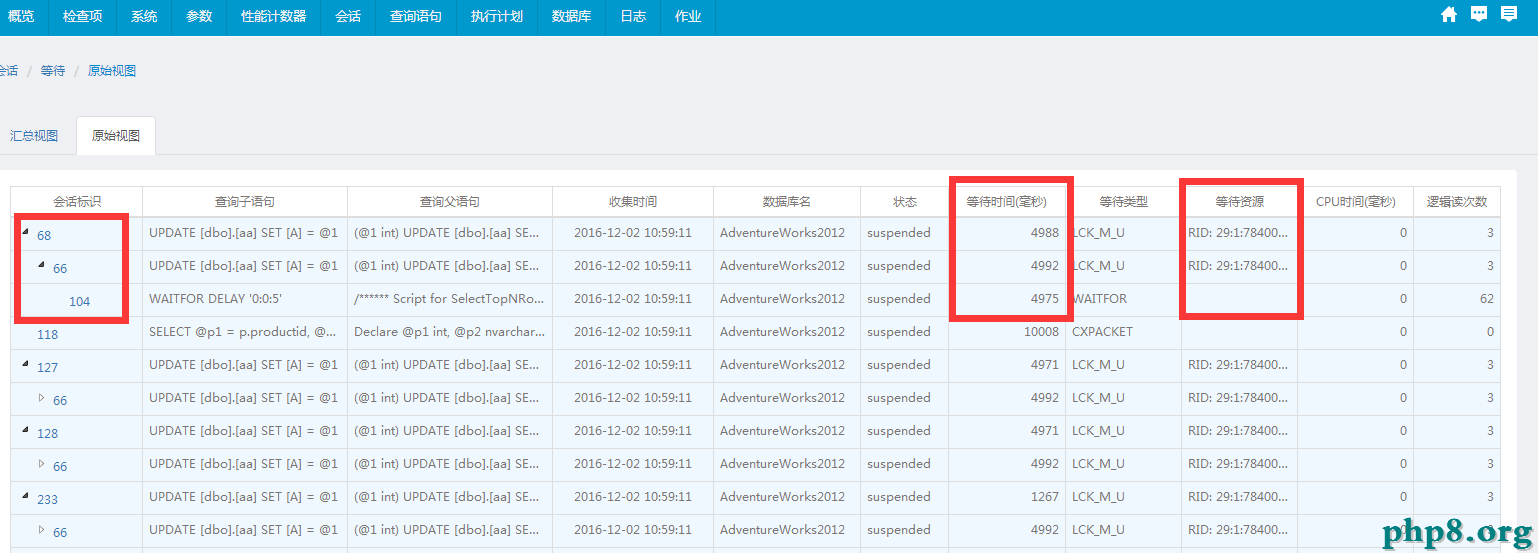Viewport: 1538px width, 553px height.
Task: Click the RID wait resource in session 68 row
Action: 1240,233
